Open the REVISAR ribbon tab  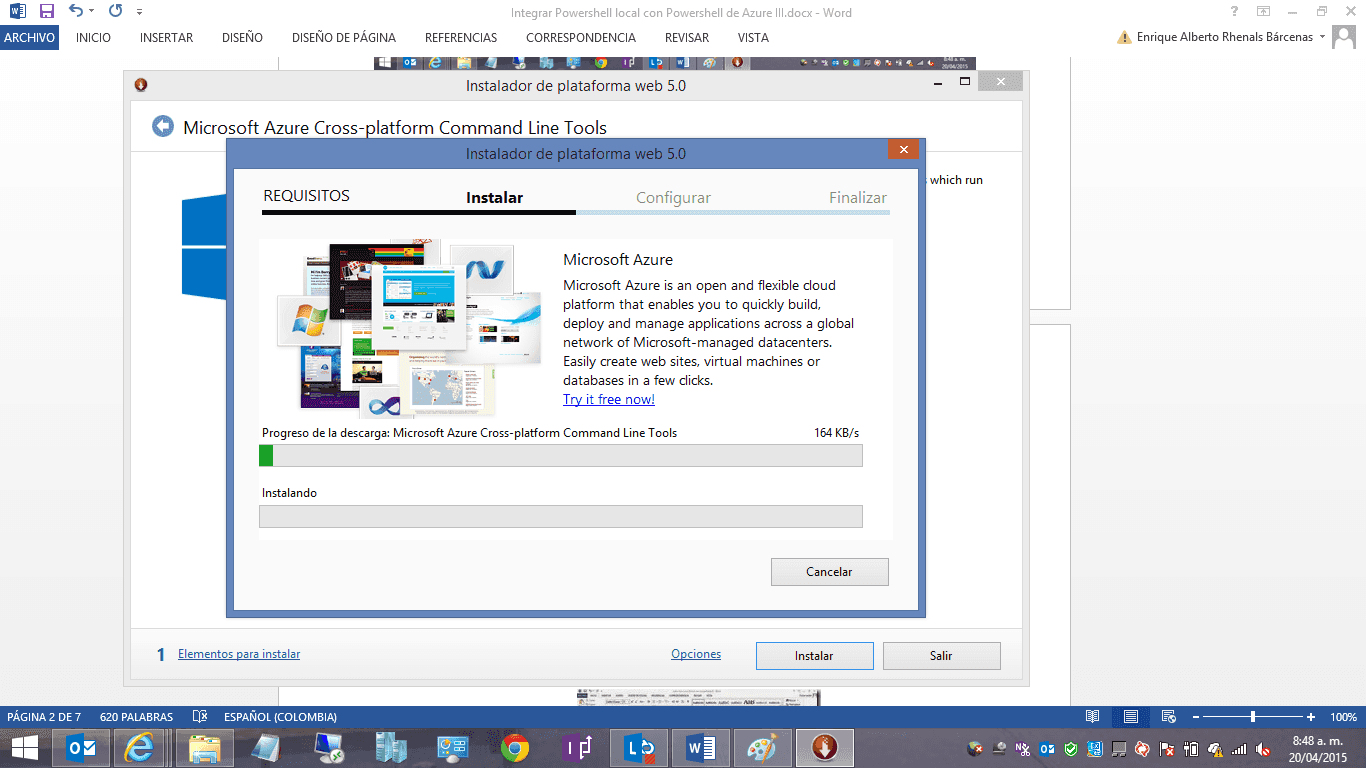click(686, 37)
